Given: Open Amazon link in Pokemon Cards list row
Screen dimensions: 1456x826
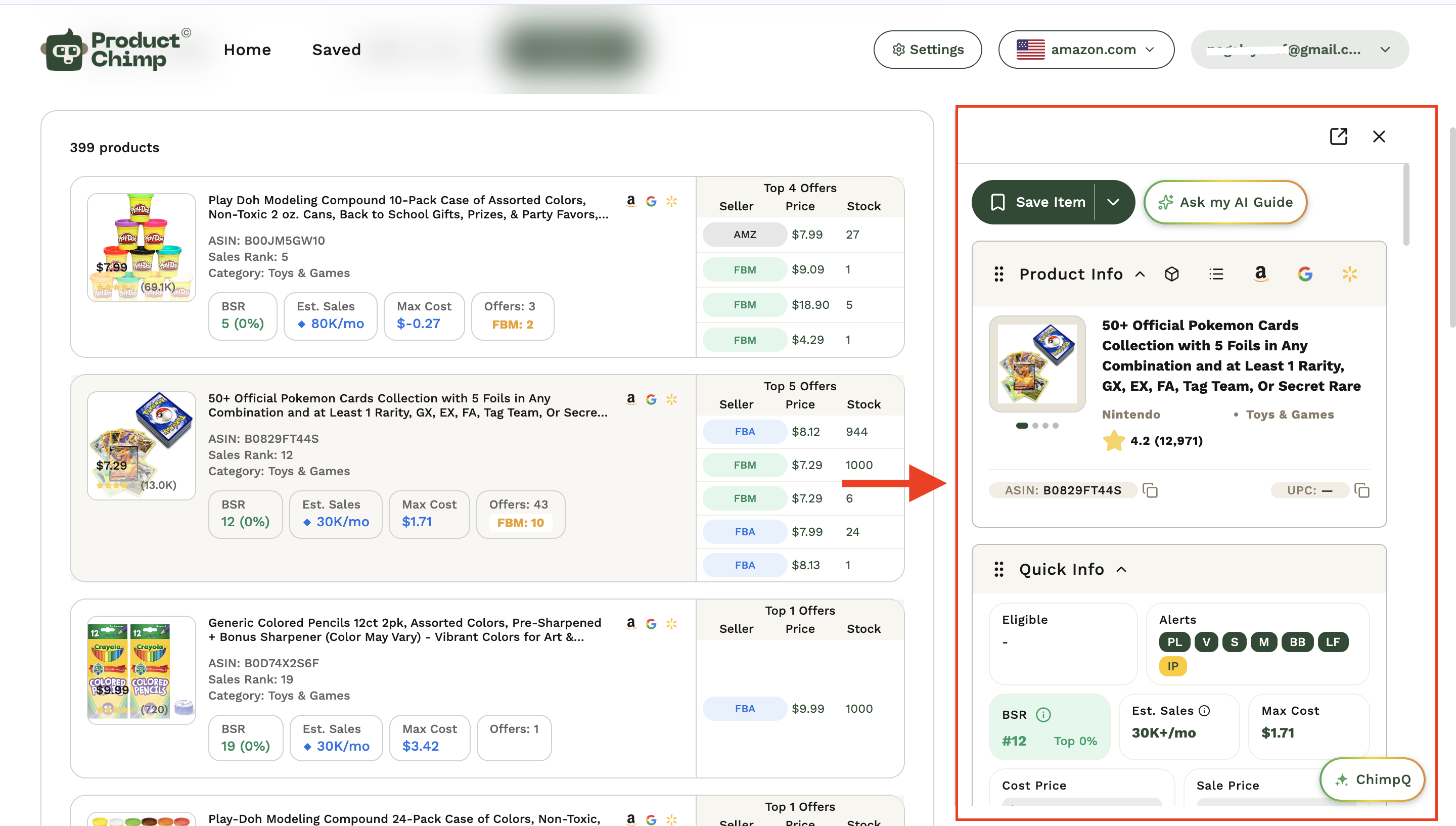Looking at the screenshot, I should (x=631, y=399).
